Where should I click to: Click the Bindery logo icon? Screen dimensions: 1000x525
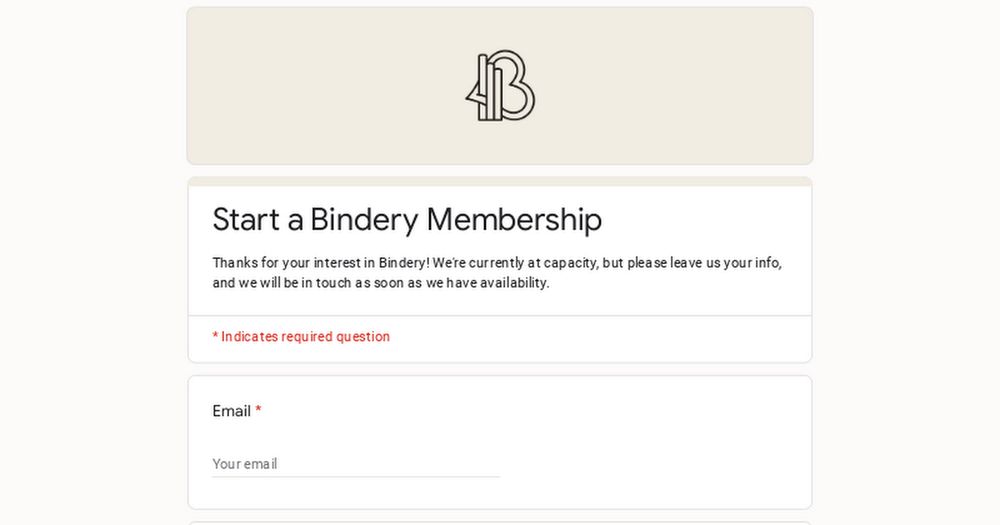[x=500, y=86]
